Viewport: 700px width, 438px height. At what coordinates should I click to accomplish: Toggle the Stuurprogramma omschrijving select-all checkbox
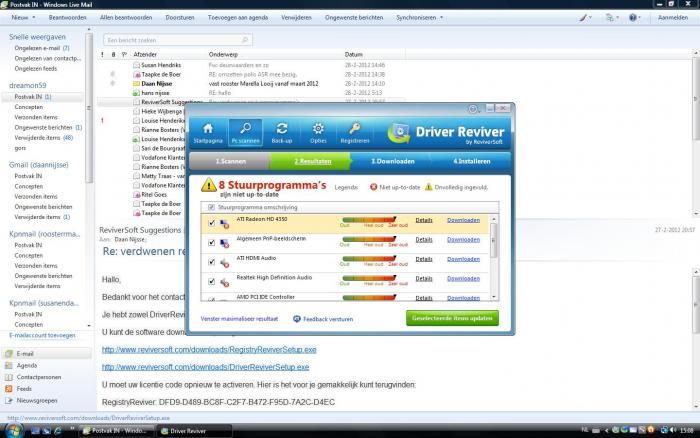tap(212, 207)
